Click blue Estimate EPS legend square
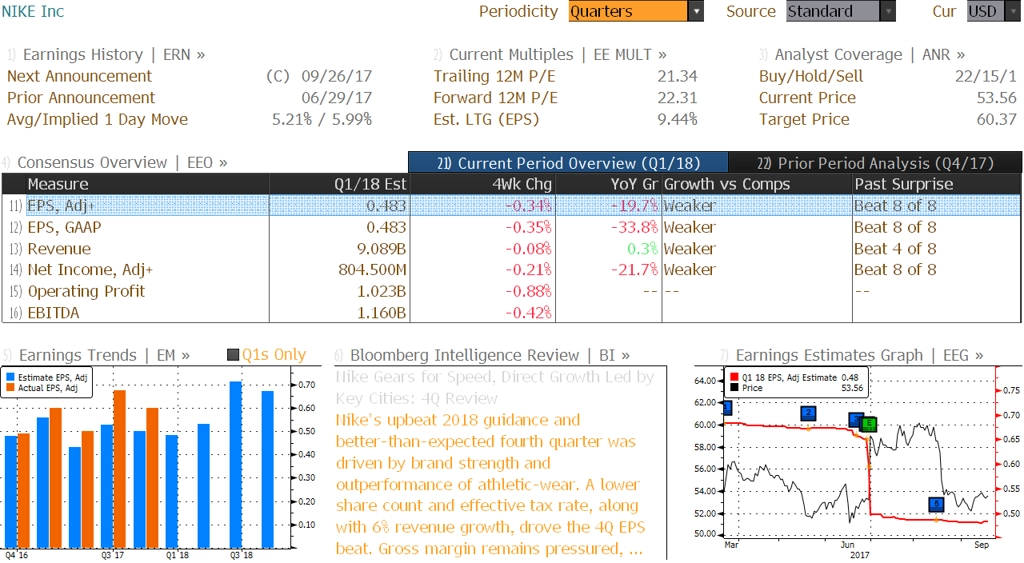The width and height of the screenshot is (1024, 563). point(10,378)
